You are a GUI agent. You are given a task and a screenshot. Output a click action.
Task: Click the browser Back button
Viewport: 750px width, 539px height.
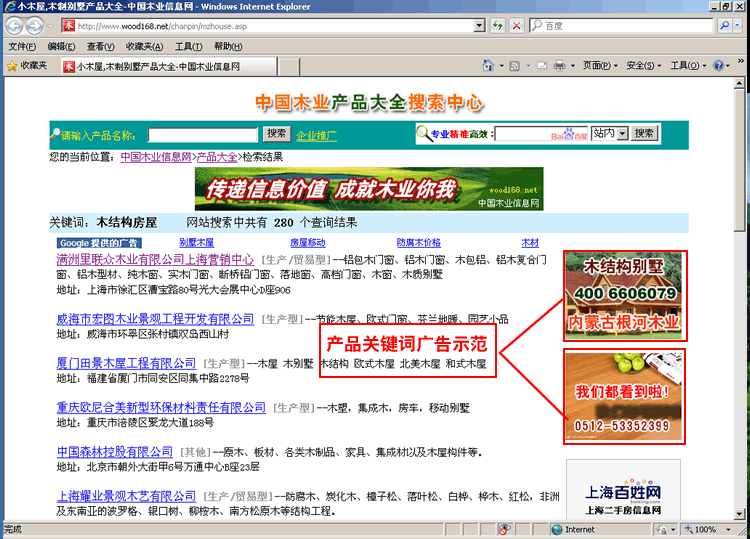[14, 25]
